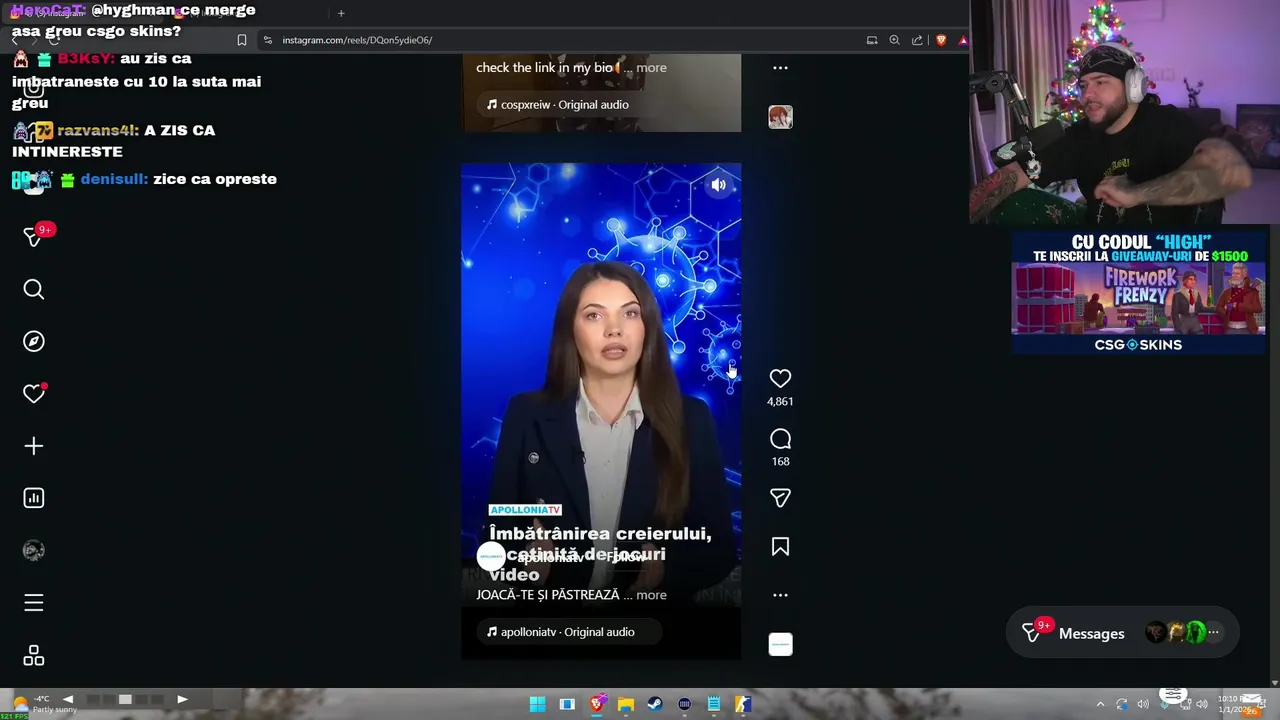Open comments on the apolloniatv reel
Screen dimensions: 1280x720
coord(780,439)
